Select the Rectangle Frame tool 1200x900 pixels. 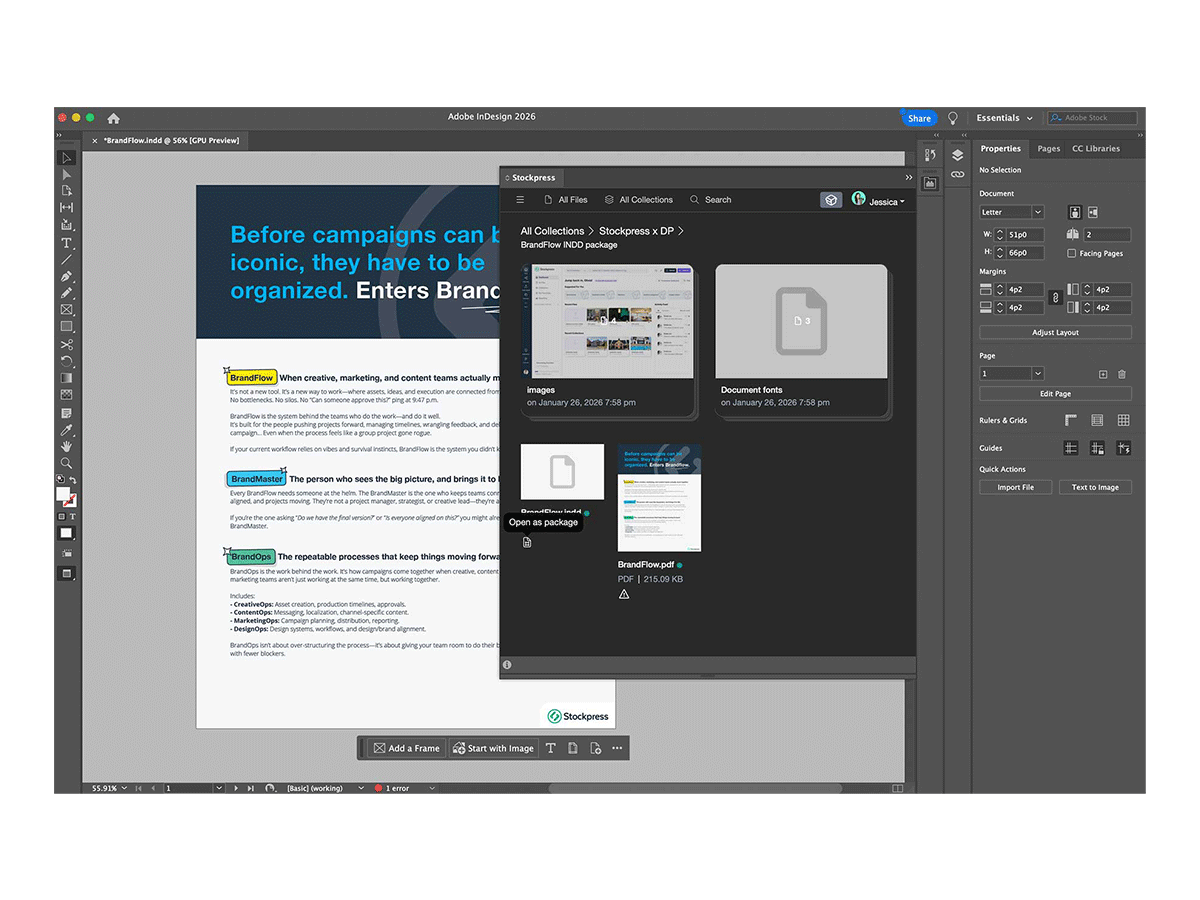[66, 309]
